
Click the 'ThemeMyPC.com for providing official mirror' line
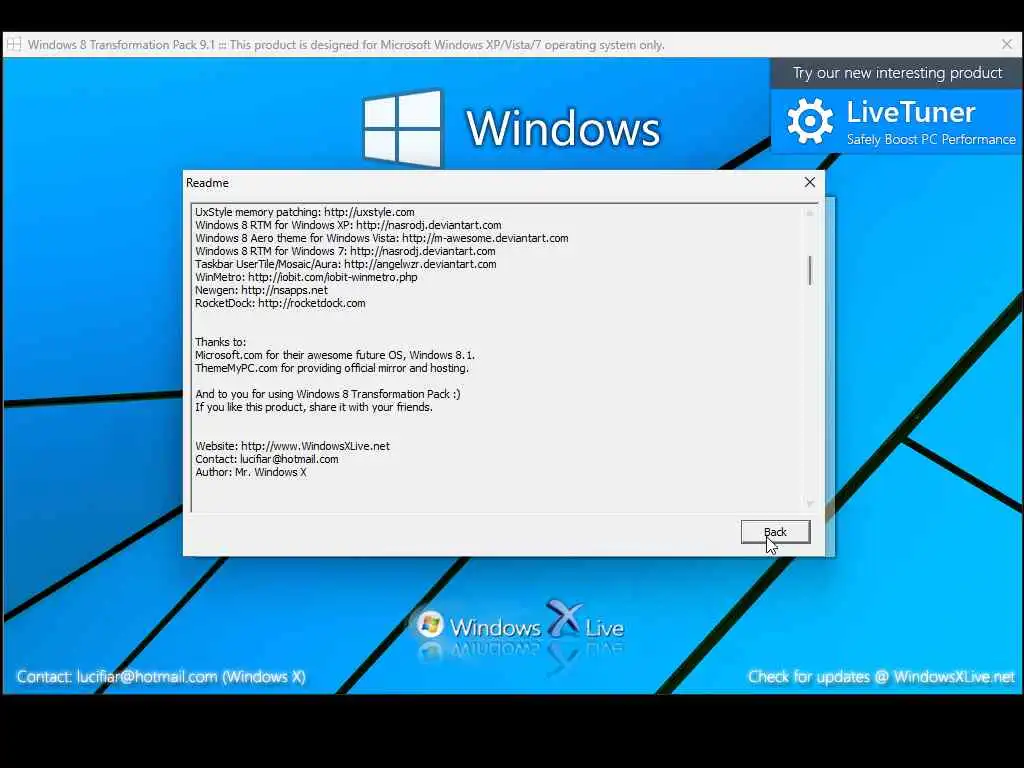[x=332, y=368]
